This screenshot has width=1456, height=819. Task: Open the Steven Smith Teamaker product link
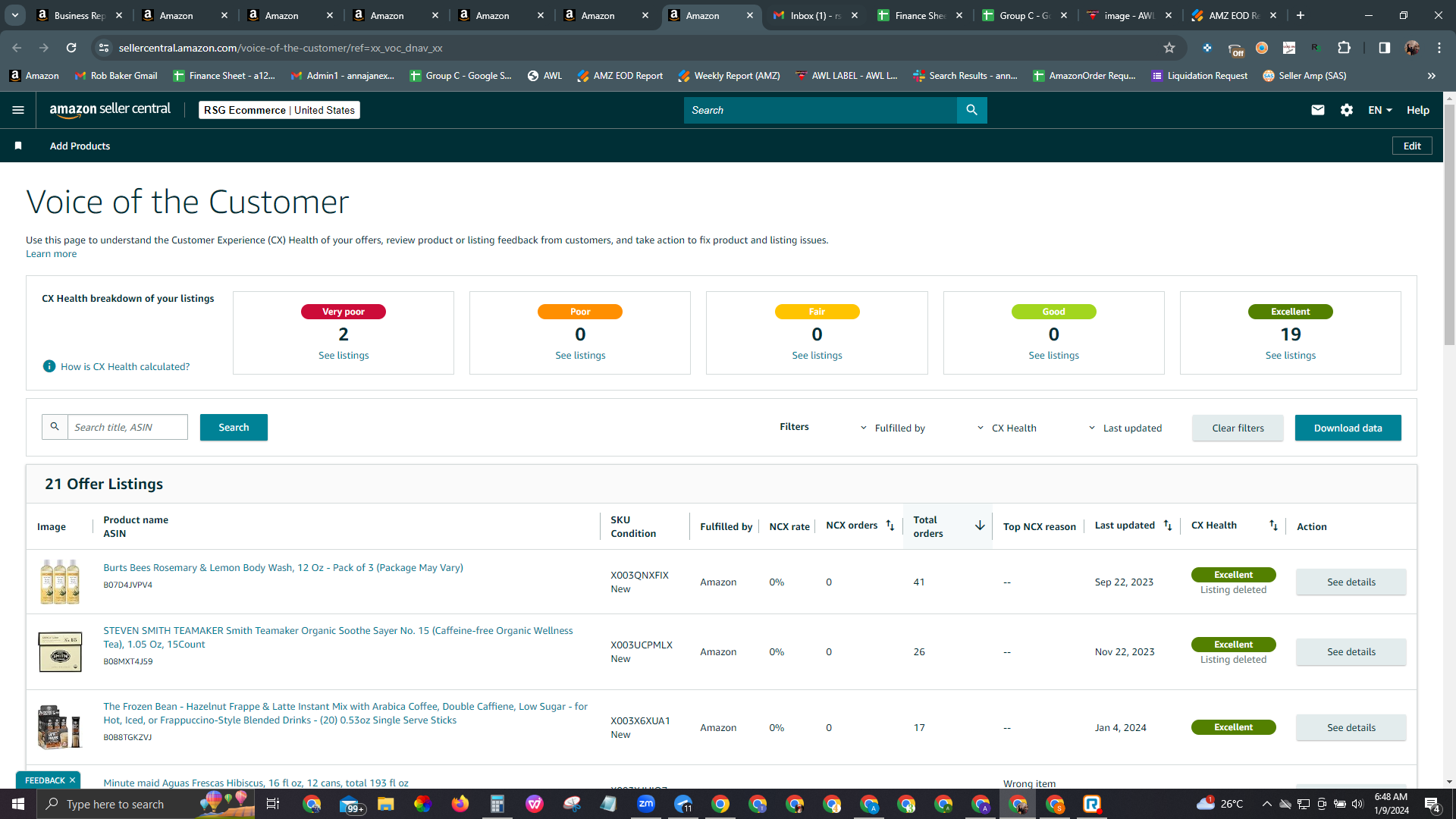(x=338, y=637)
